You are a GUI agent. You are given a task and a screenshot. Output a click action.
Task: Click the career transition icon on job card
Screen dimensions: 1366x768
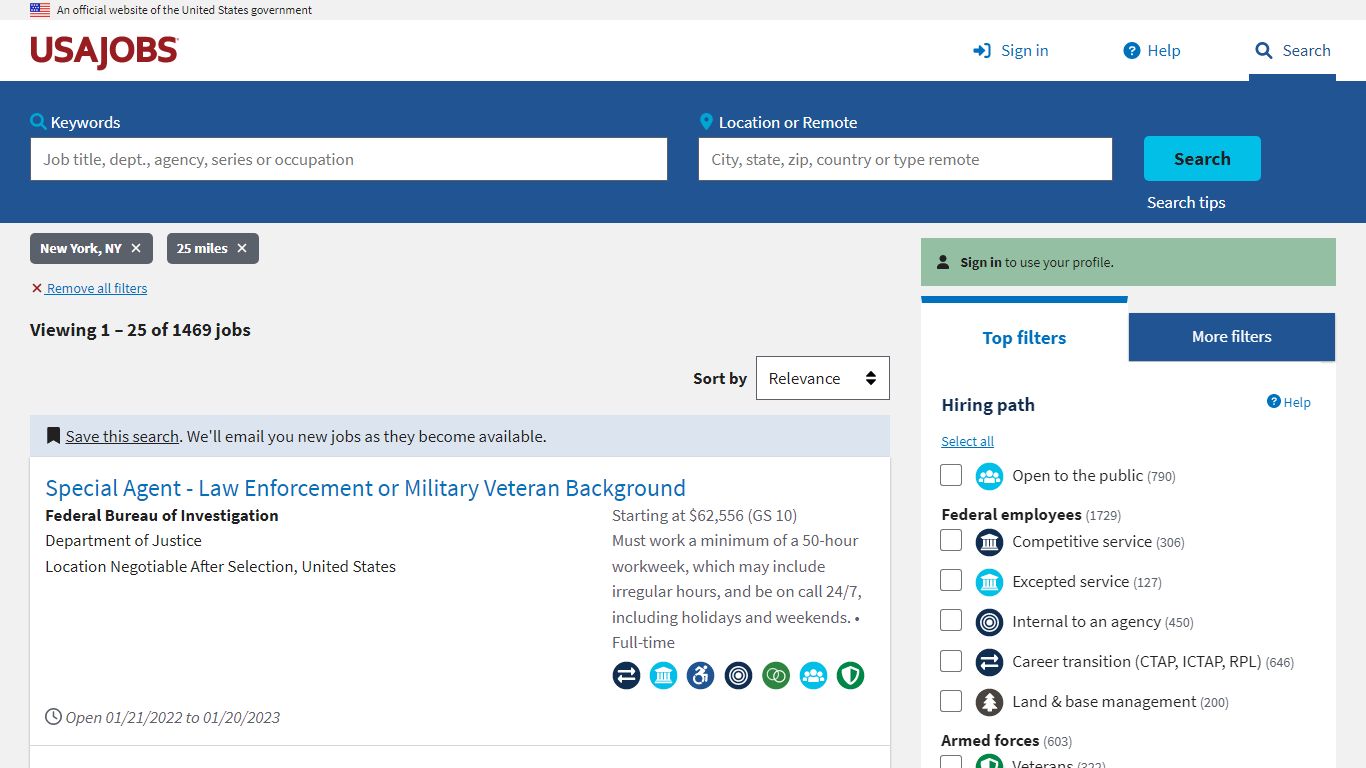tap(626, 676)
